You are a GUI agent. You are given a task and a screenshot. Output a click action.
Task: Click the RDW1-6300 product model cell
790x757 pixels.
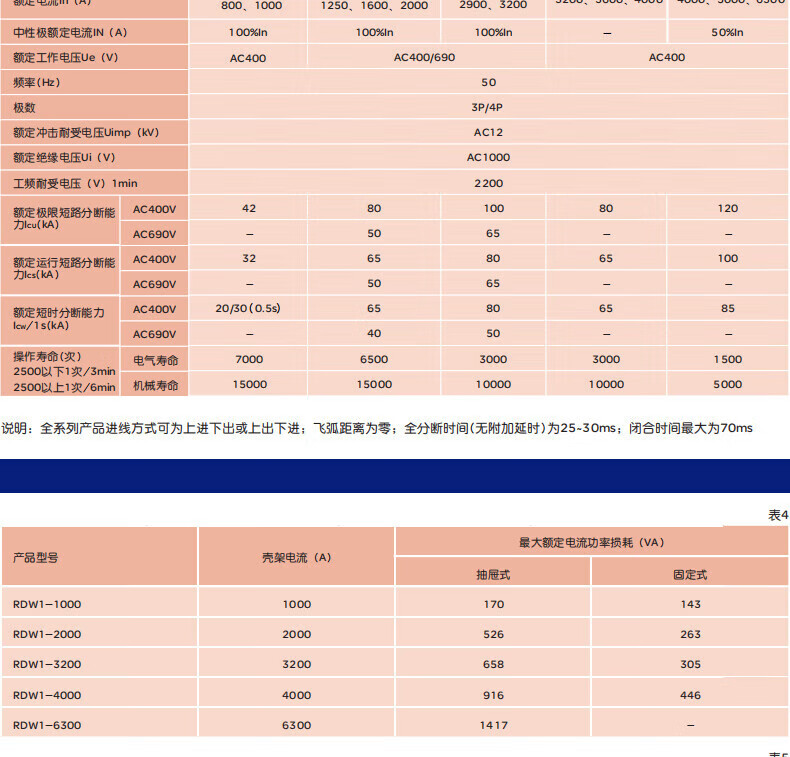tap(47, 725)
